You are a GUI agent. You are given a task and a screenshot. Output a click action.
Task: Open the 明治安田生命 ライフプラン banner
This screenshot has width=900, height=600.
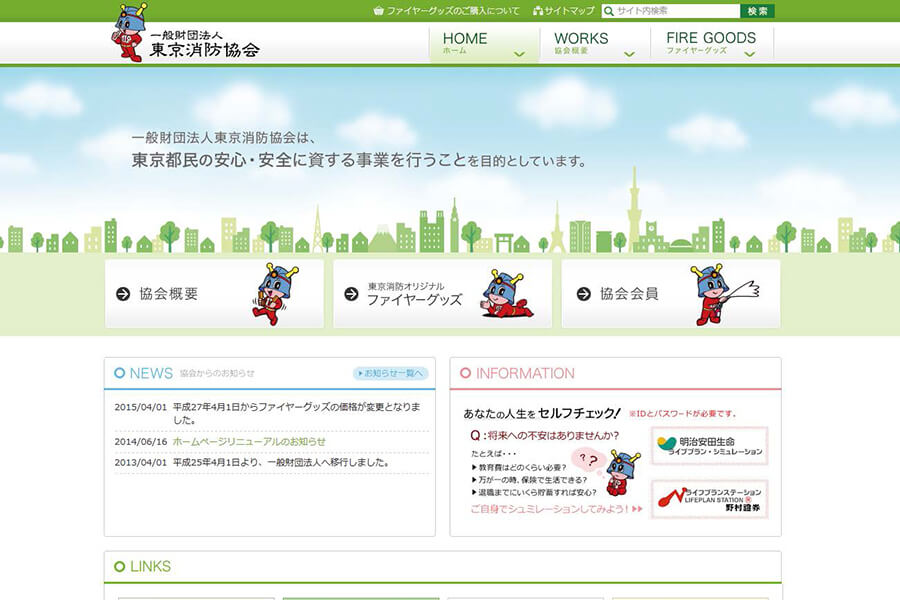[710, 446]
